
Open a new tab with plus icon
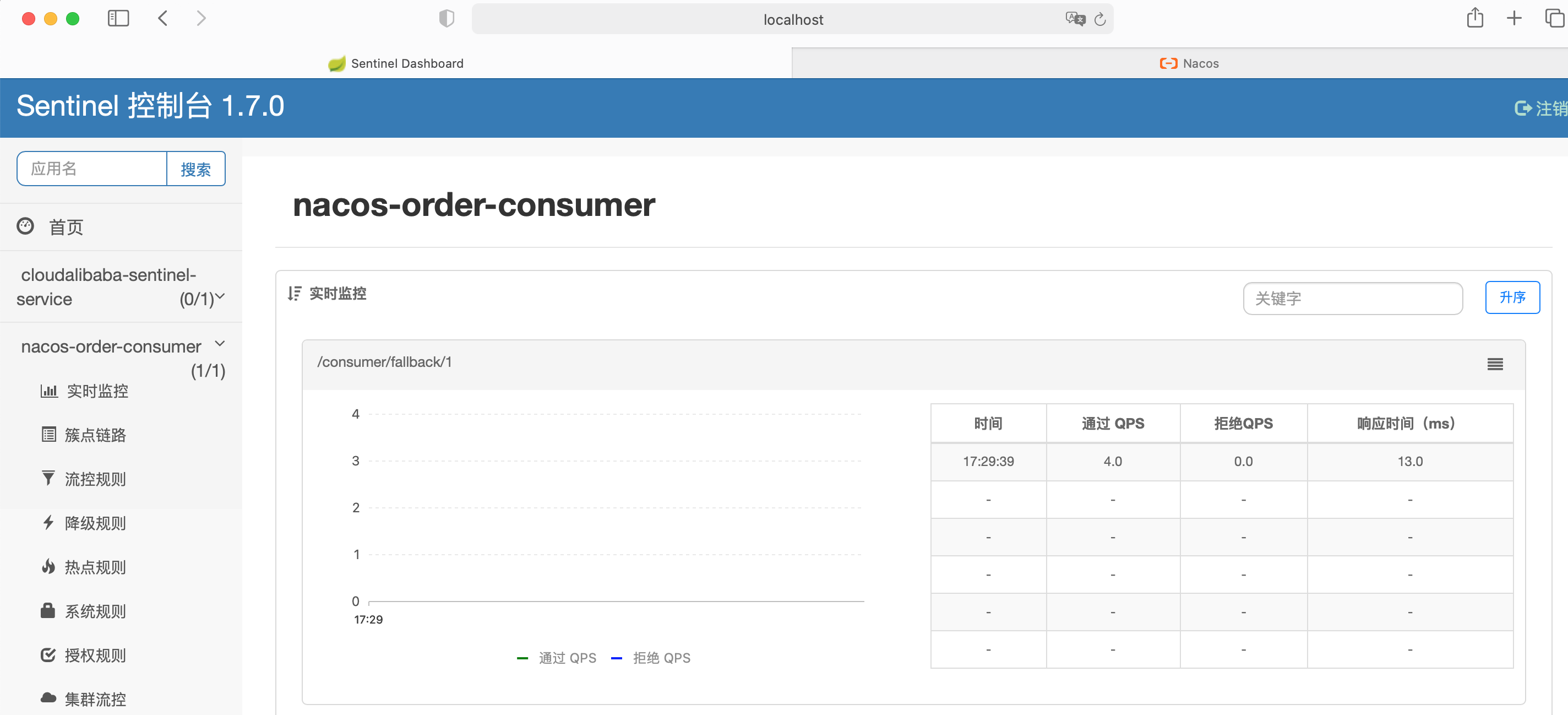pyautogui.click(x=1514, y=18)
